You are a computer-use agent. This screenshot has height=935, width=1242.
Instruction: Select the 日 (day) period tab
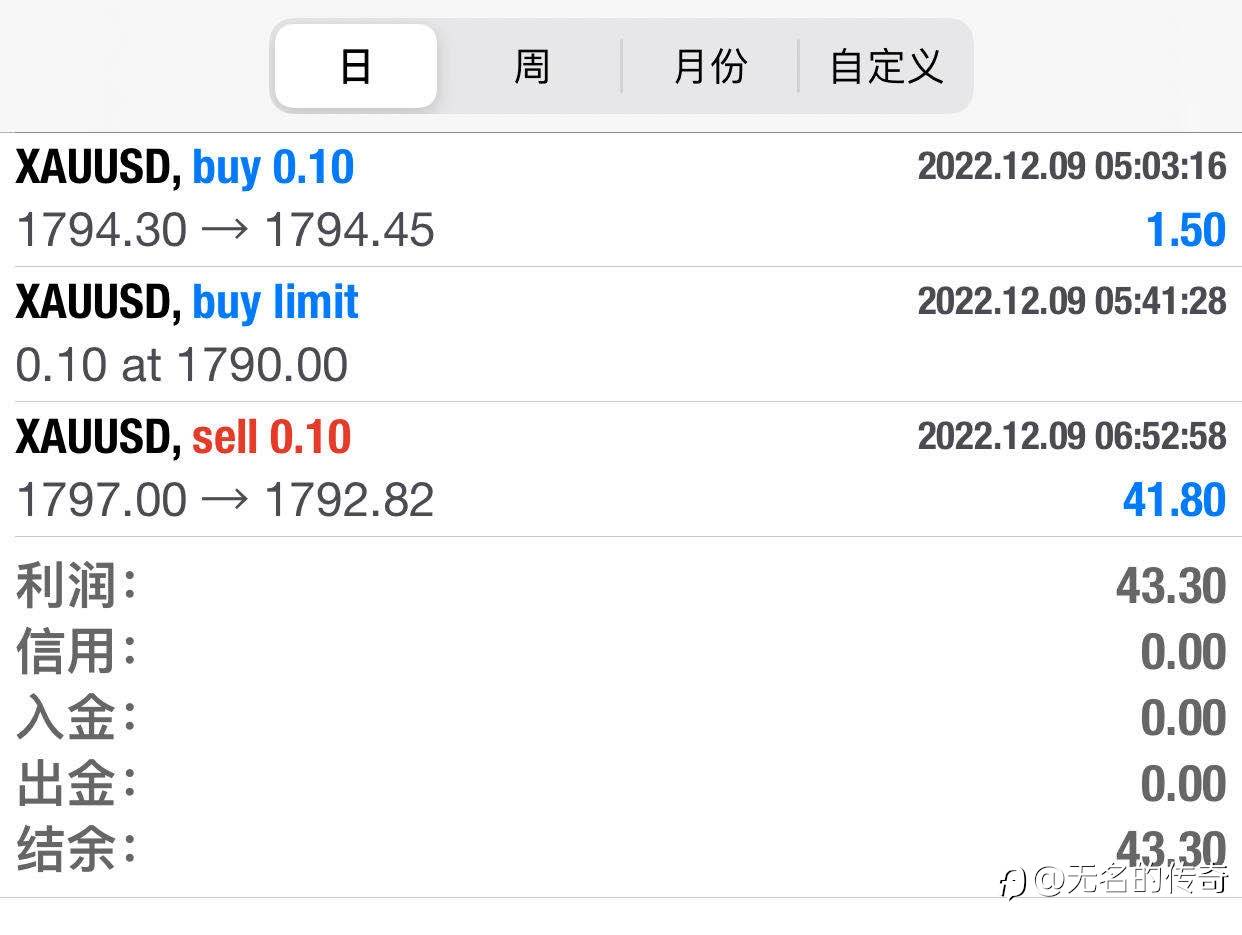point(356,67)
